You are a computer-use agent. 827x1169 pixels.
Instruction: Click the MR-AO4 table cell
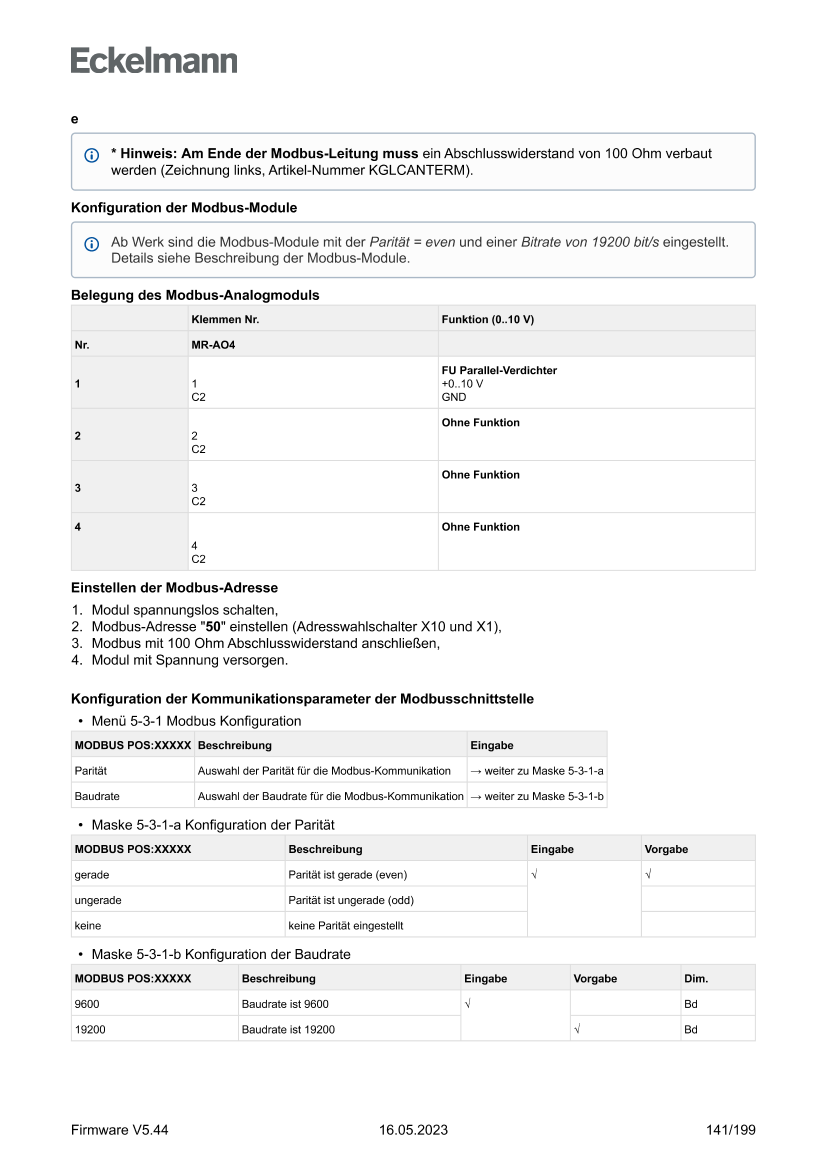pos(213,345)
